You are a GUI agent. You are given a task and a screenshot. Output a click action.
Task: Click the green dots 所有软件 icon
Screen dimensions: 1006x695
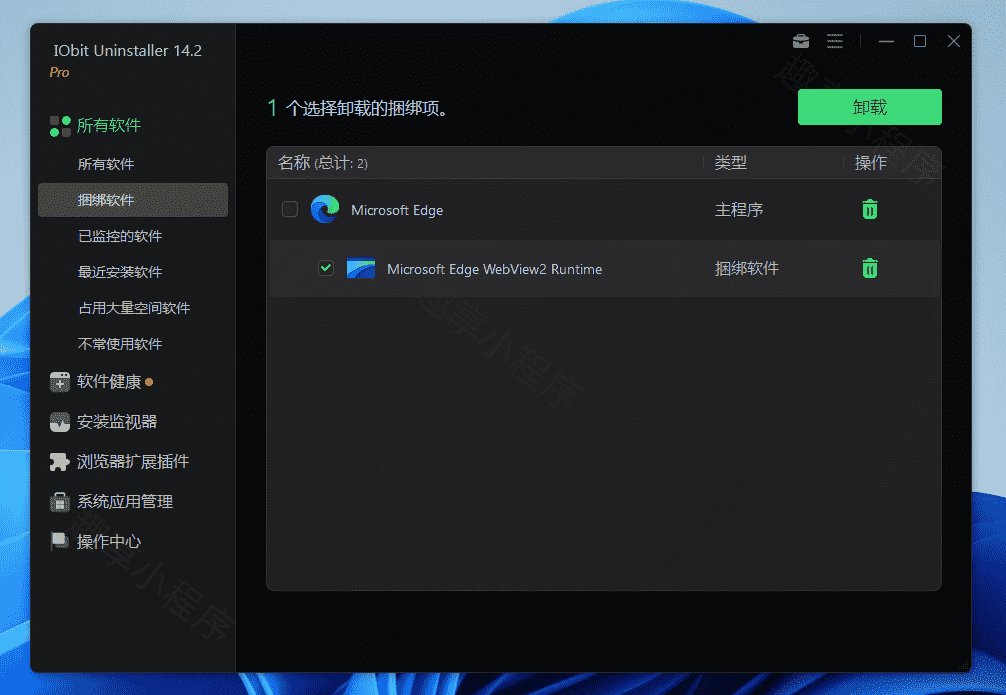tap(60, 126)
